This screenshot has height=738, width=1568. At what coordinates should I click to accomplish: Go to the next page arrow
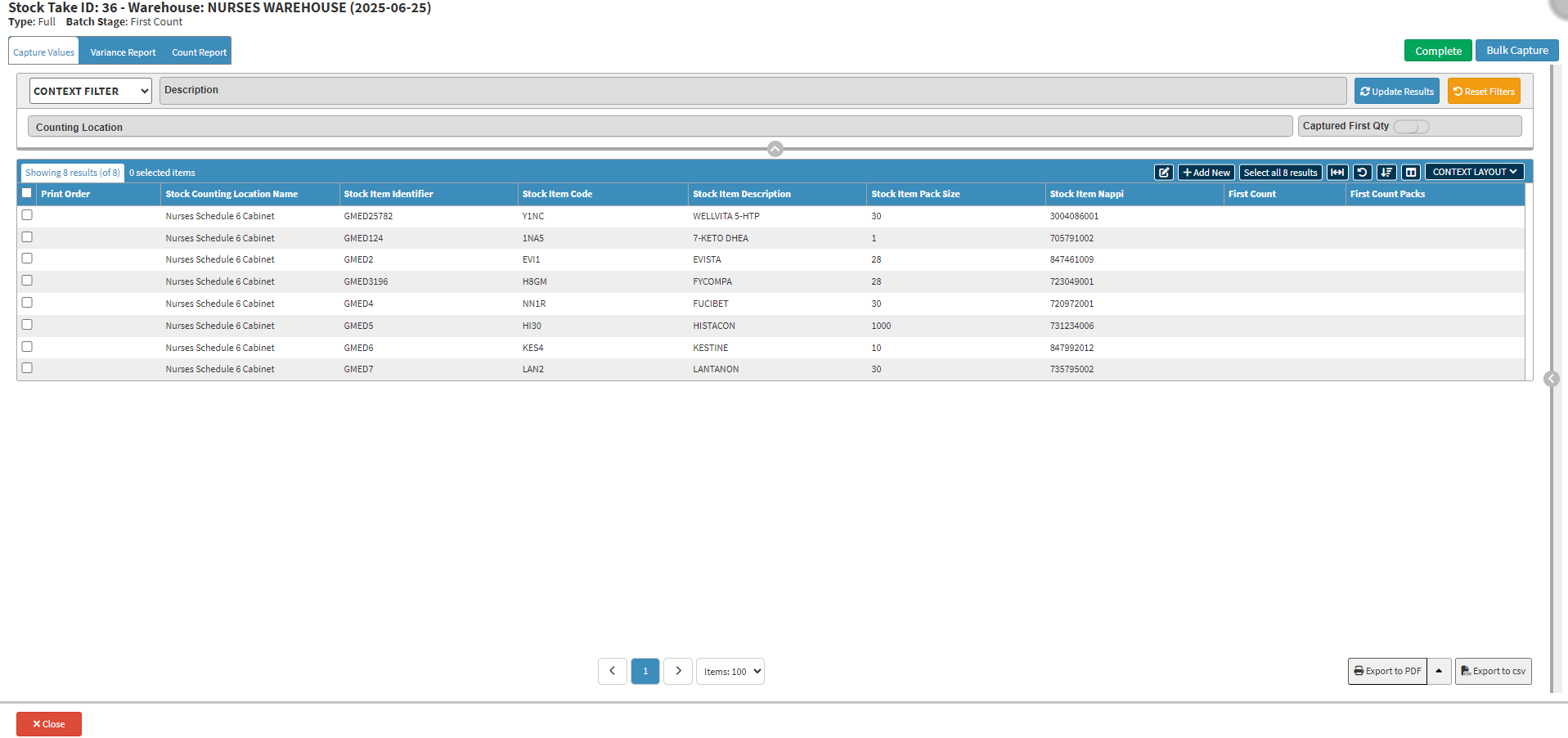(x=678, y=671)
